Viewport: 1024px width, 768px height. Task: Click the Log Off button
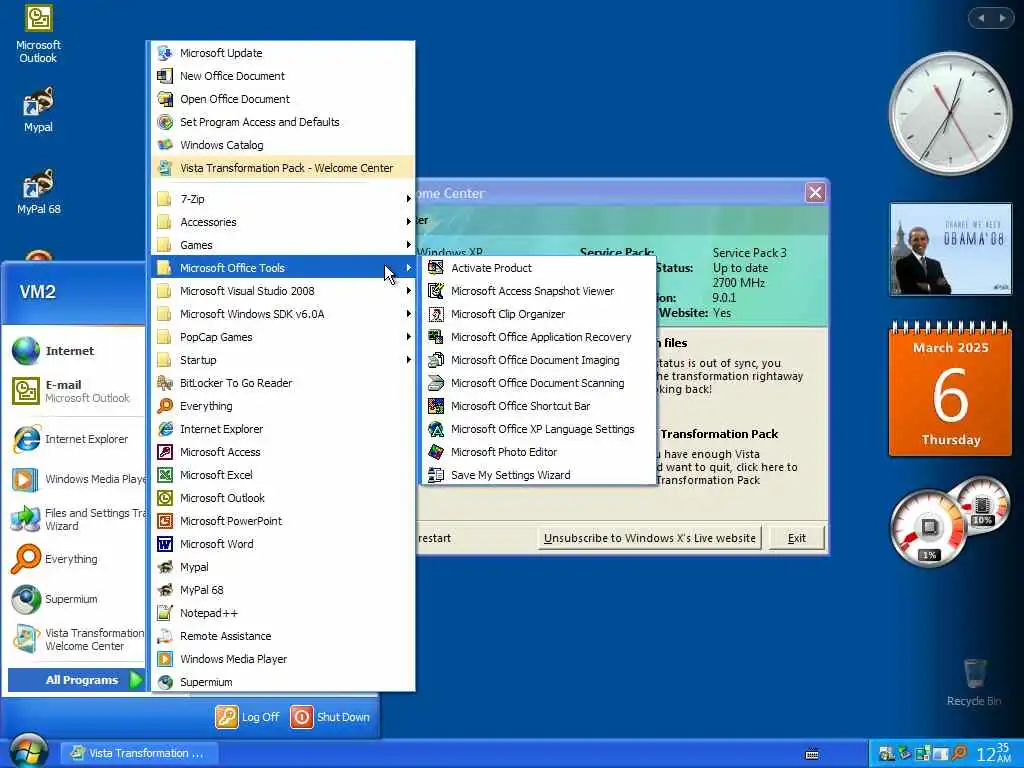click(x=248, y=716)
